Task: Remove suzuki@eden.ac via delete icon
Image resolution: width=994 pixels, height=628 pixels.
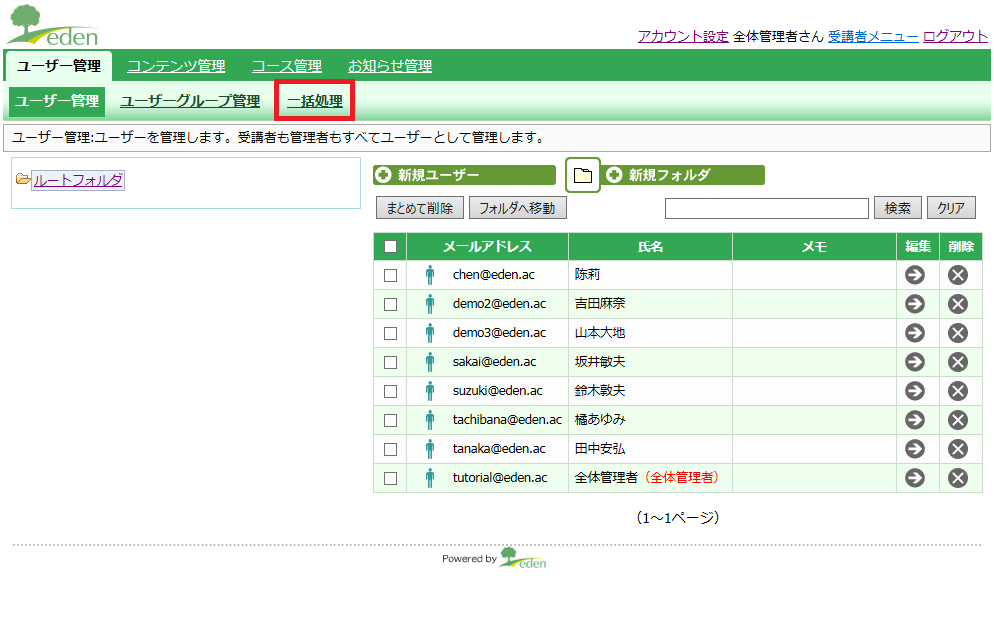Action: (x=958, y=391)
